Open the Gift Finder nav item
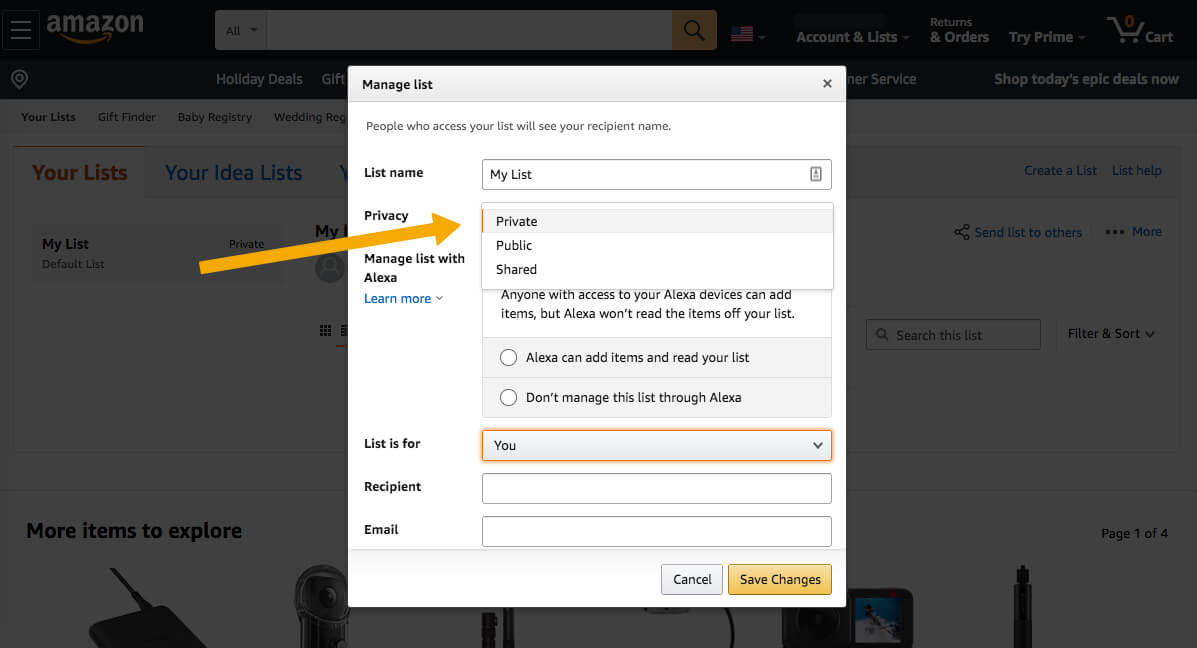The width and height of the screenshot is (1197, 648). pyautogui.click(x=127, y=117)
